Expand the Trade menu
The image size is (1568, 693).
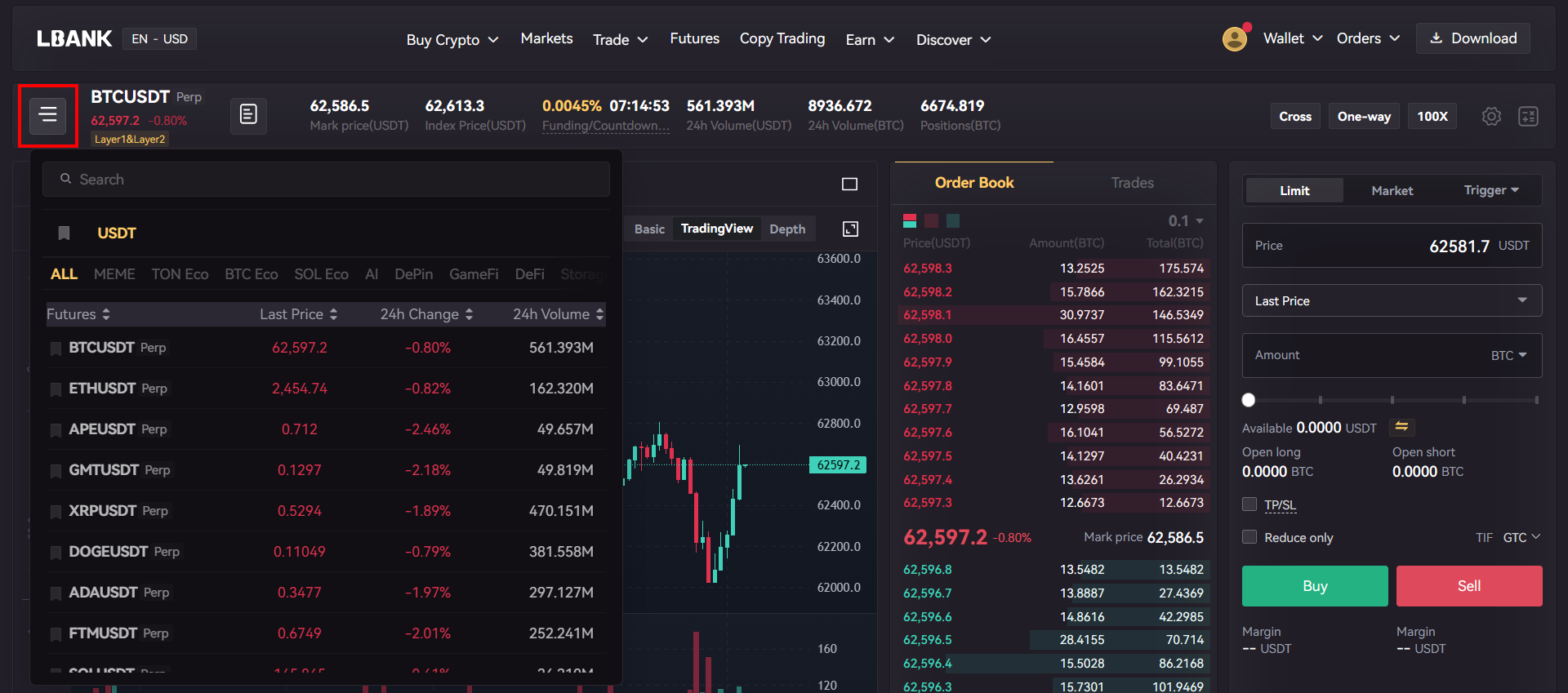click(621, 40)
